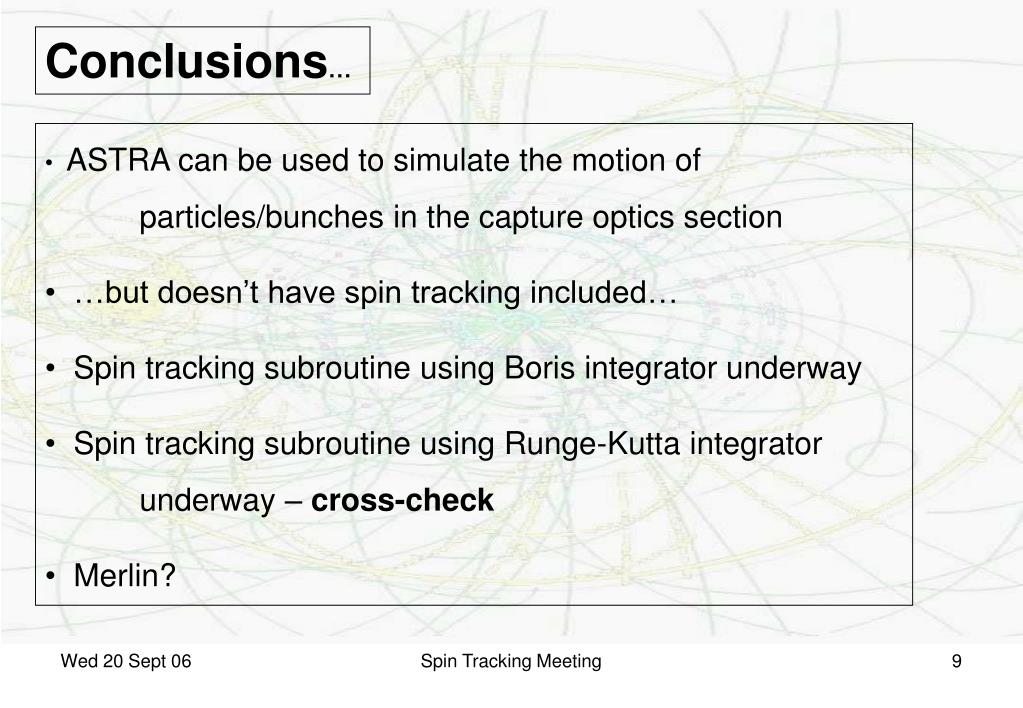Viewport: 1023px width, 708px height.
Task: Select the ASTRA bullet line
Action: click(x=384, y=160)
